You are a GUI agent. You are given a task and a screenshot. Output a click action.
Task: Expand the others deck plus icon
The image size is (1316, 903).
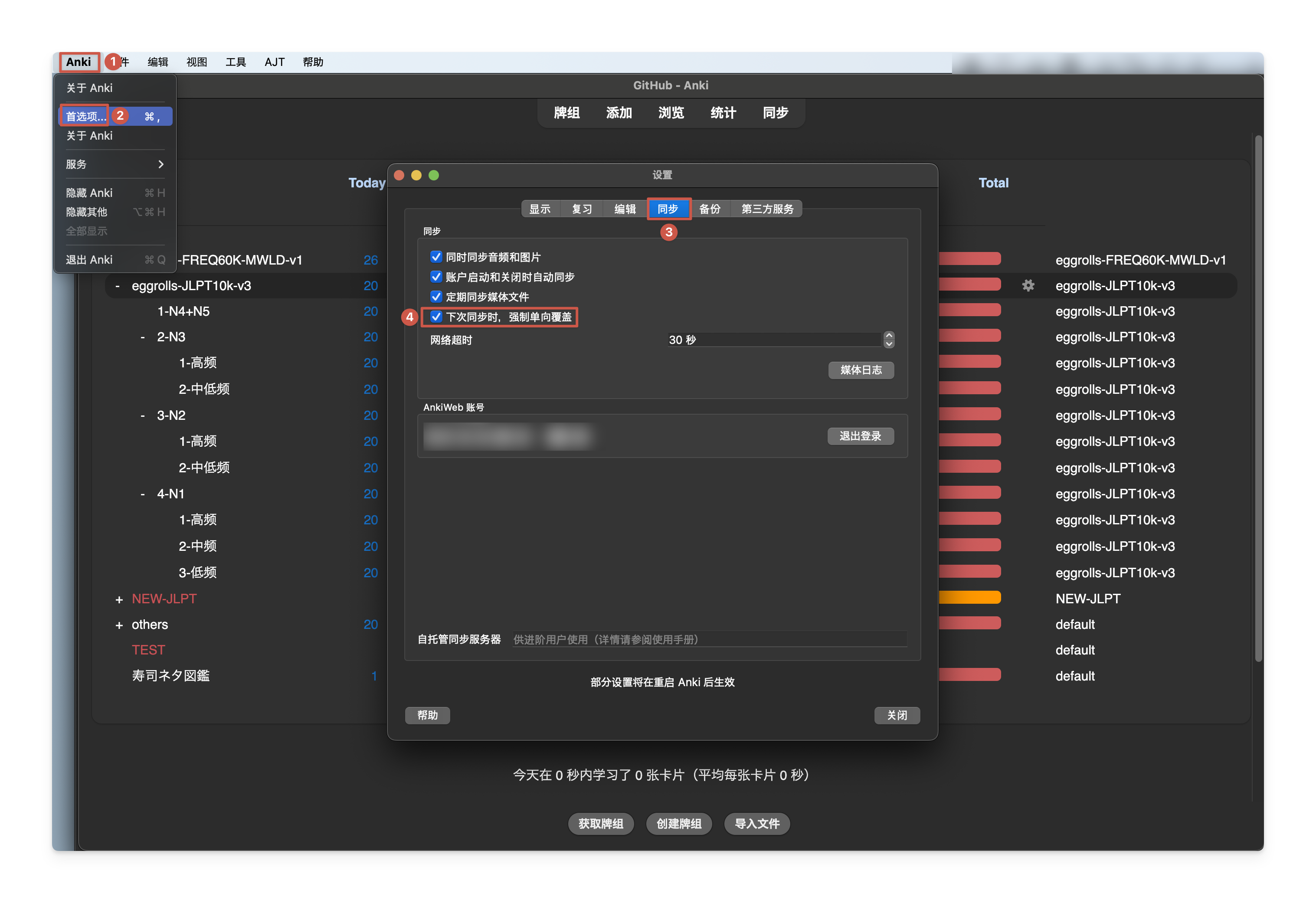[x=119, y=625]
